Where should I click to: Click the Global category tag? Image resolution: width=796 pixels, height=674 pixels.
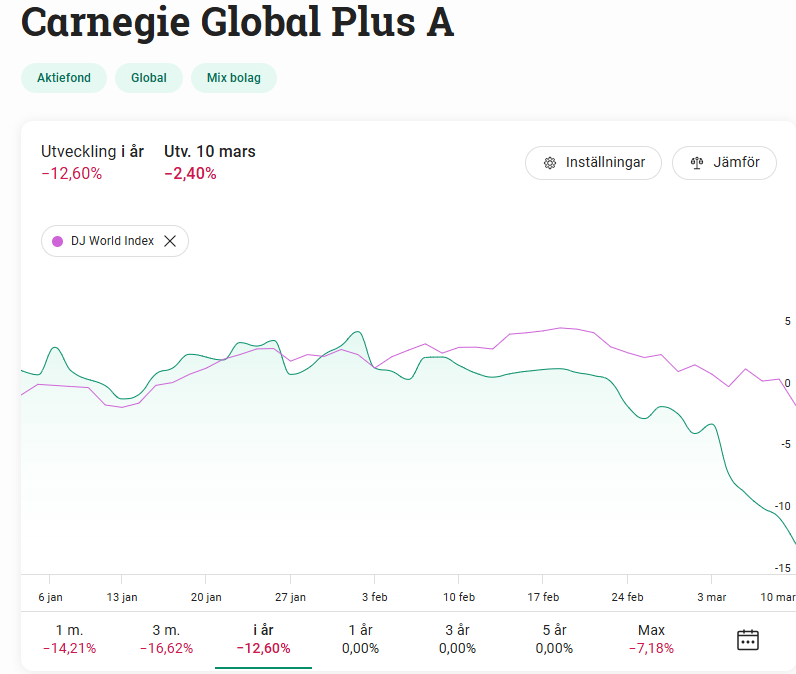149,78
